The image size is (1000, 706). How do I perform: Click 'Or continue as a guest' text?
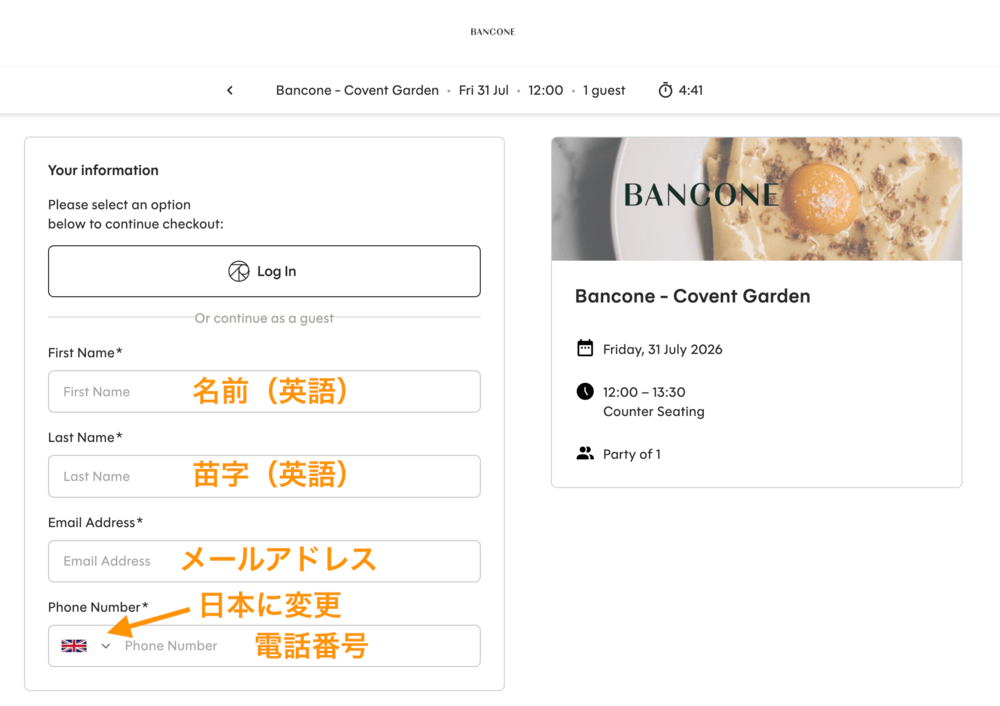click(264, 318)
